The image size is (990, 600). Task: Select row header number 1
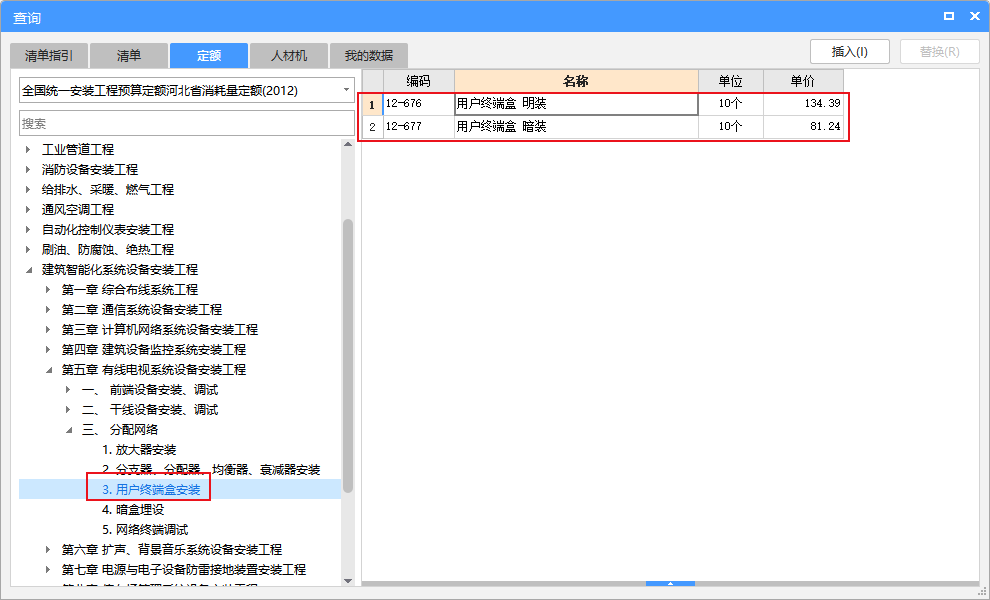pyautogui.click(x=373, y=104)
